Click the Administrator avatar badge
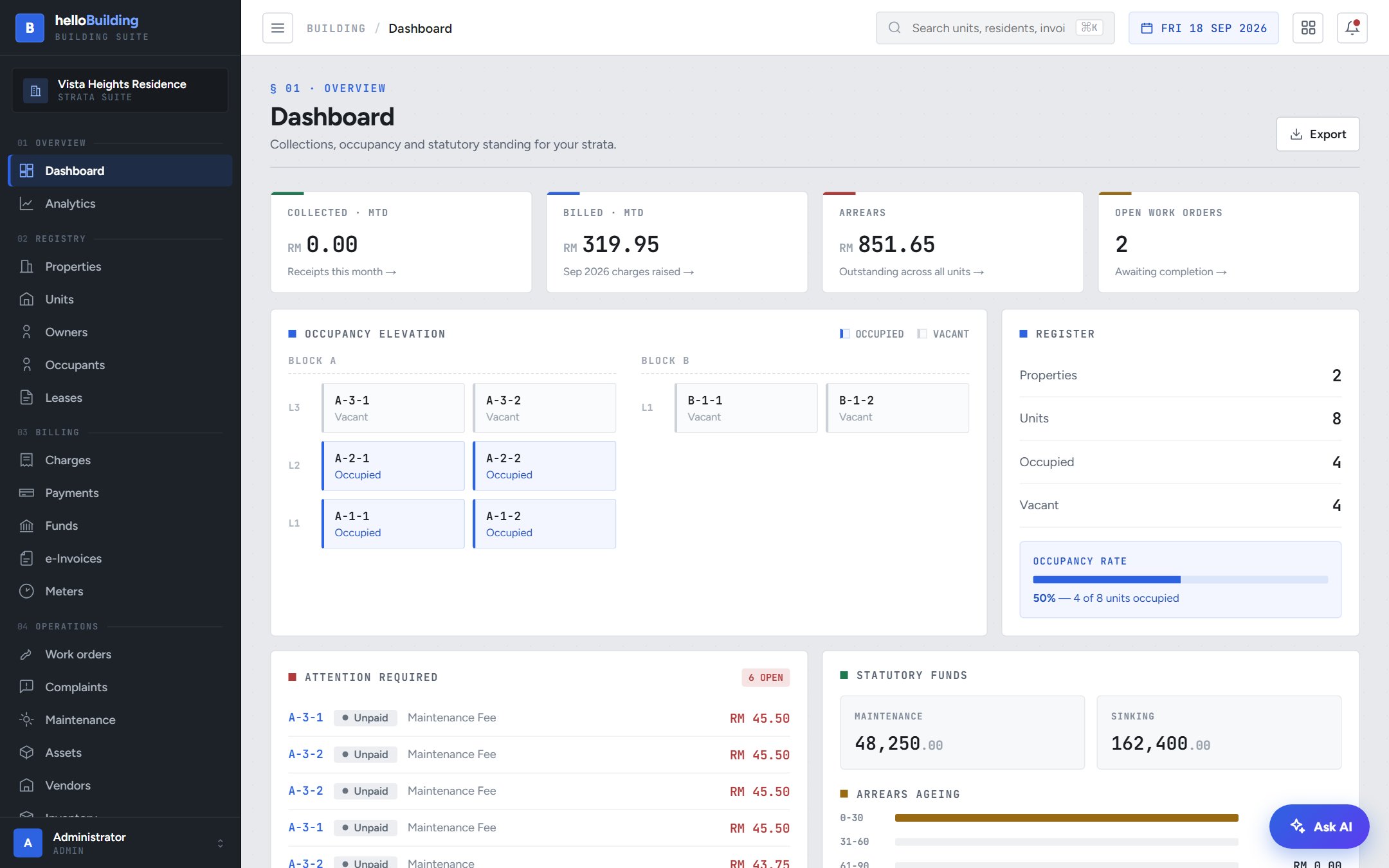Viewport: 1389px width, 868px height. [28, 843]
